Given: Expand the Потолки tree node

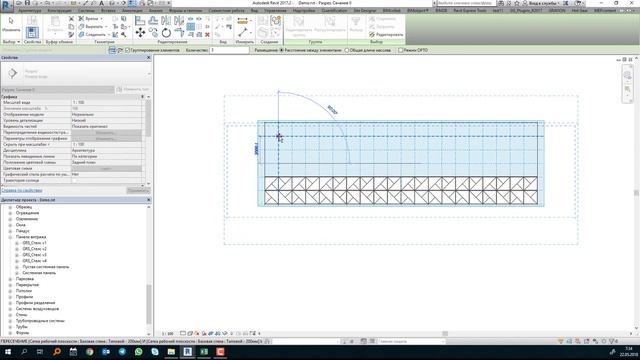Looking at the screenshot, I should 10,291.
